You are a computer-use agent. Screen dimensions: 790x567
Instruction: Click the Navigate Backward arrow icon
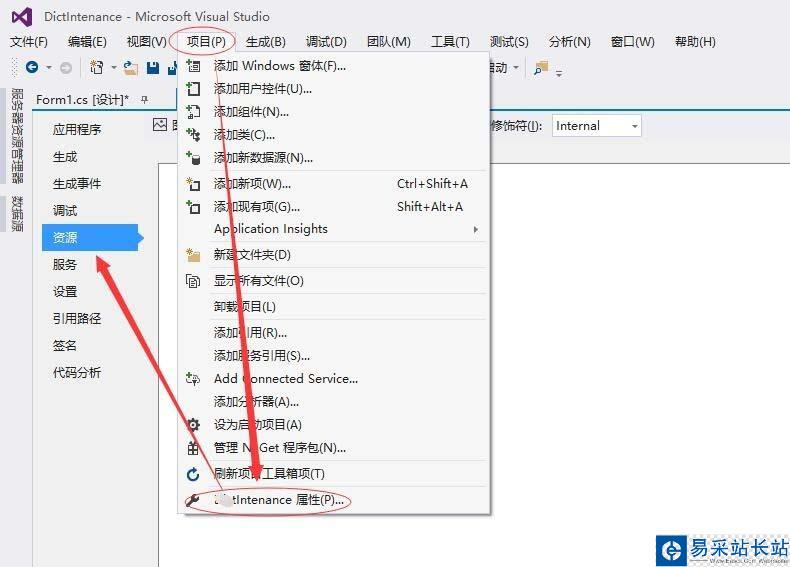(32, 67)
